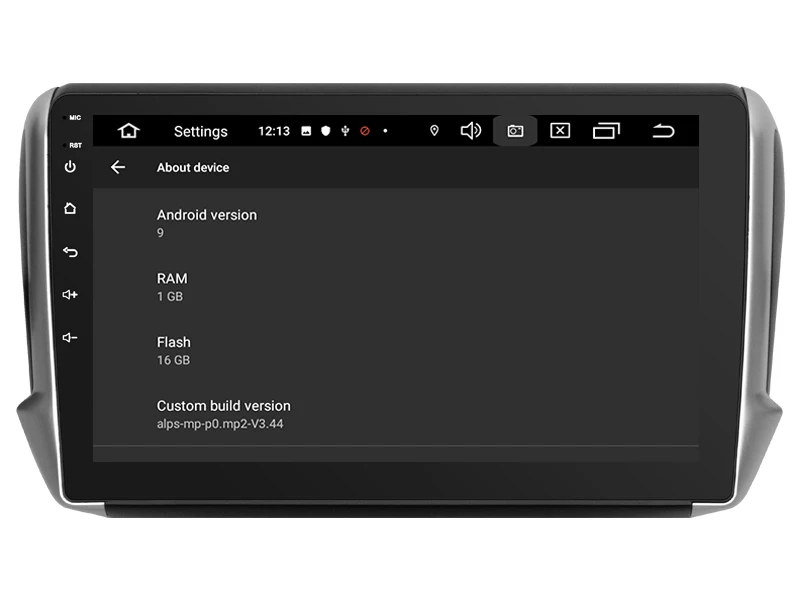Viewport: 800px width, 600px height.
Task: Tap the home icon in top bar
Action: tap(129, 131)
